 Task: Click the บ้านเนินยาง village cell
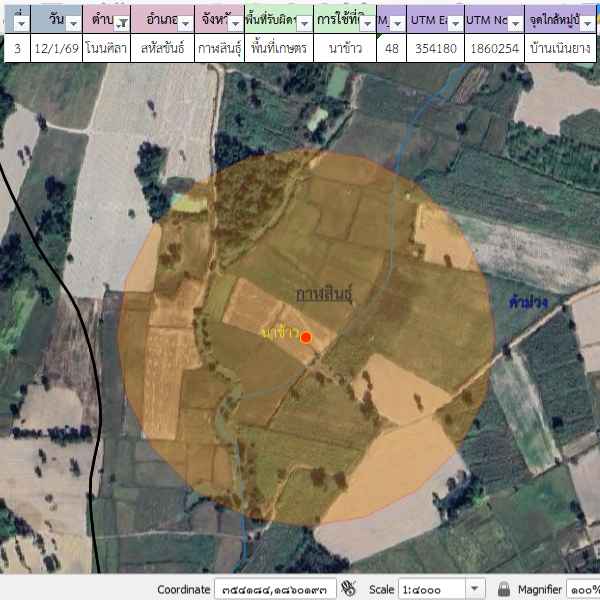[562, 48]
